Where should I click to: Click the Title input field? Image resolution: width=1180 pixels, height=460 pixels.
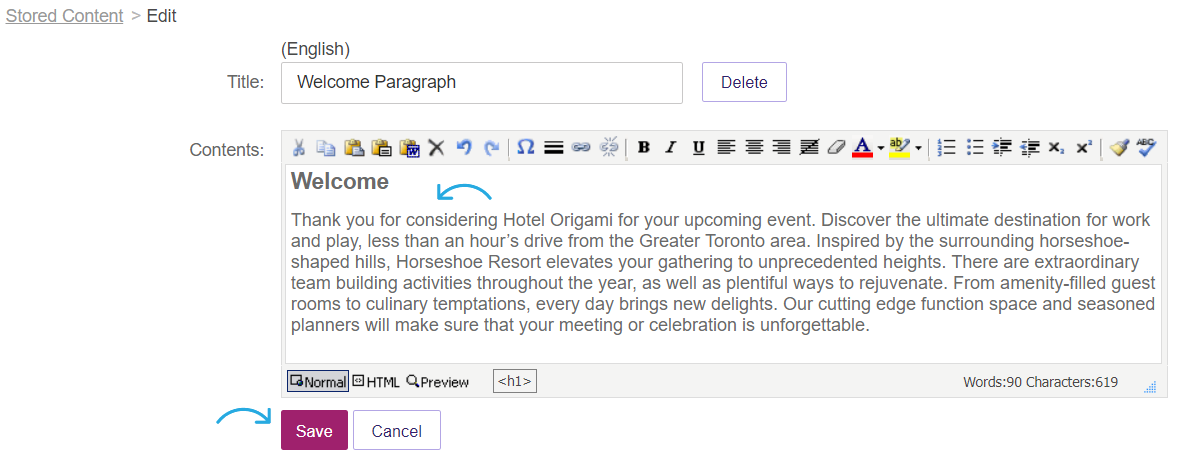(482, 82)
